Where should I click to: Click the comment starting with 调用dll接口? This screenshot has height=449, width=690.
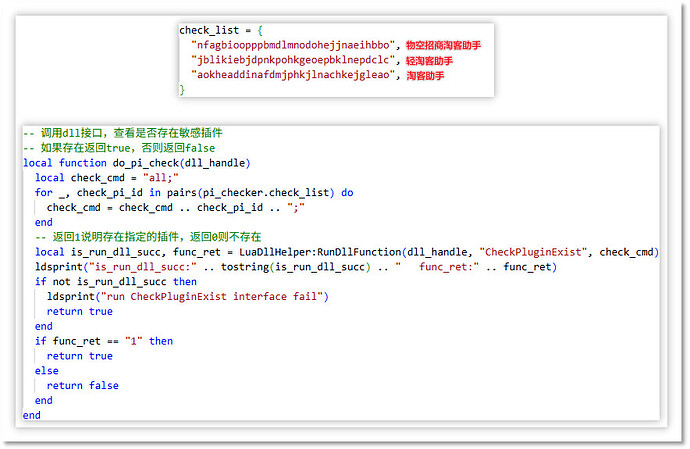(x=128, y=133)
